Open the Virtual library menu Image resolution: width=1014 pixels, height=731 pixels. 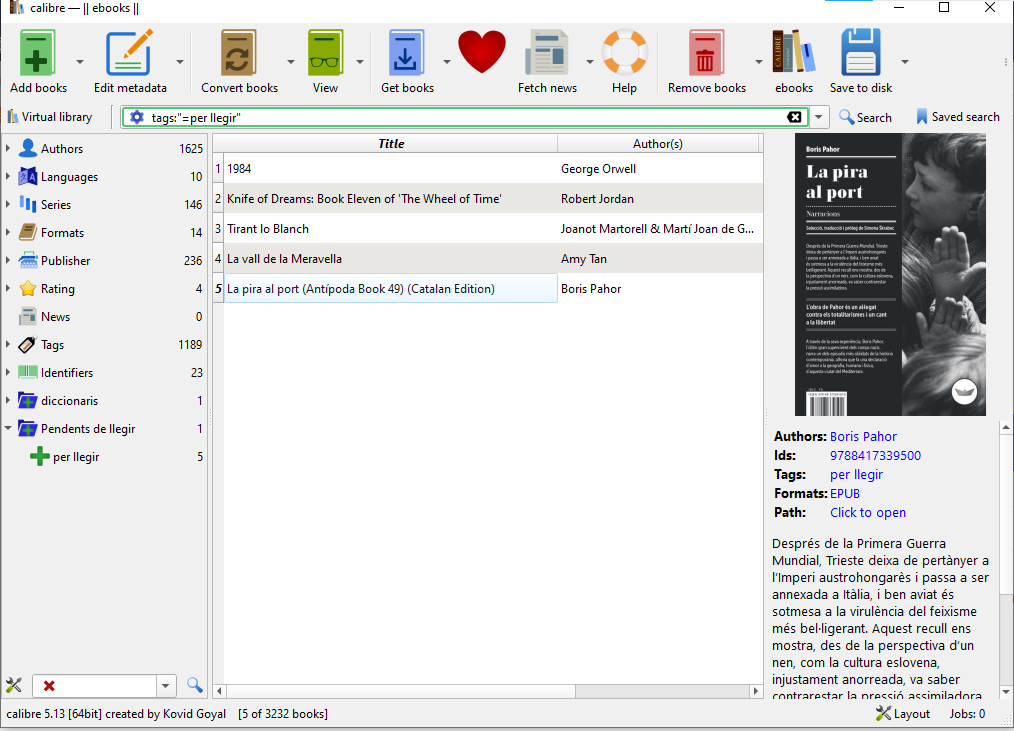pyautogui.click(x=50, y=117)
